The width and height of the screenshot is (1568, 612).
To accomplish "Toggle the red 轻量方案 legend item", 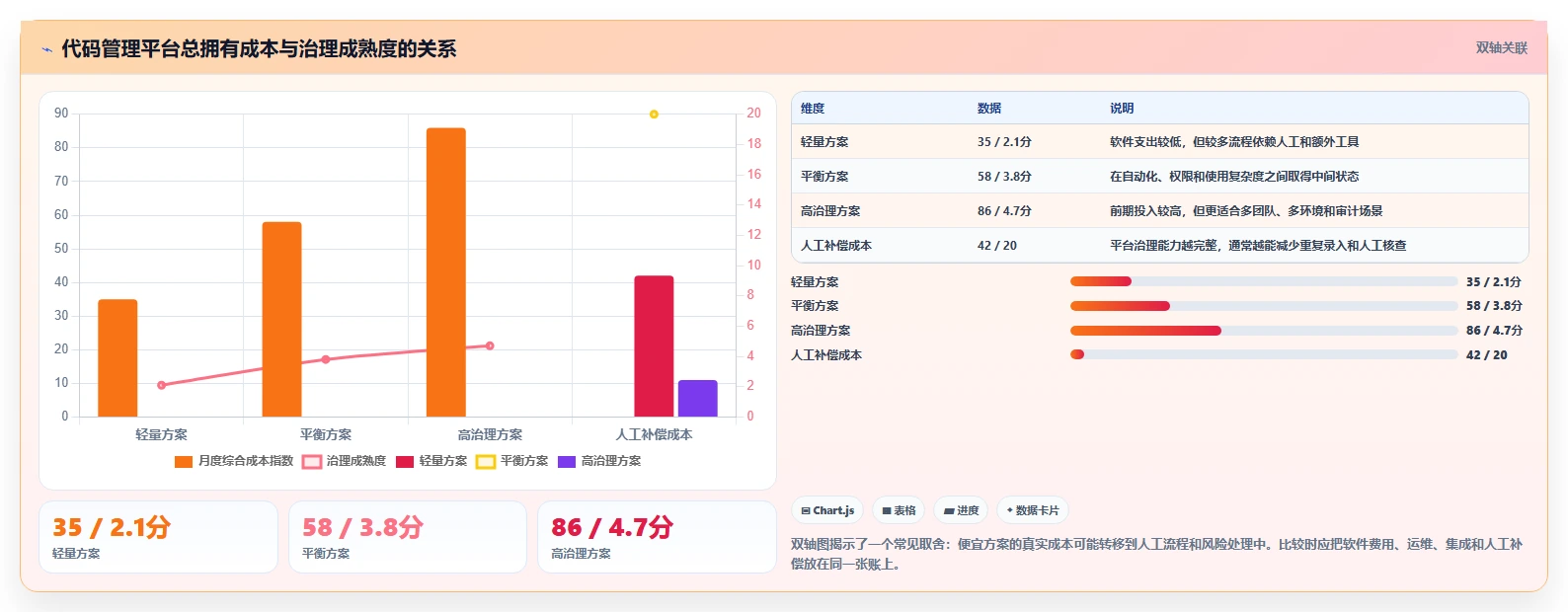I will point(431,461).
